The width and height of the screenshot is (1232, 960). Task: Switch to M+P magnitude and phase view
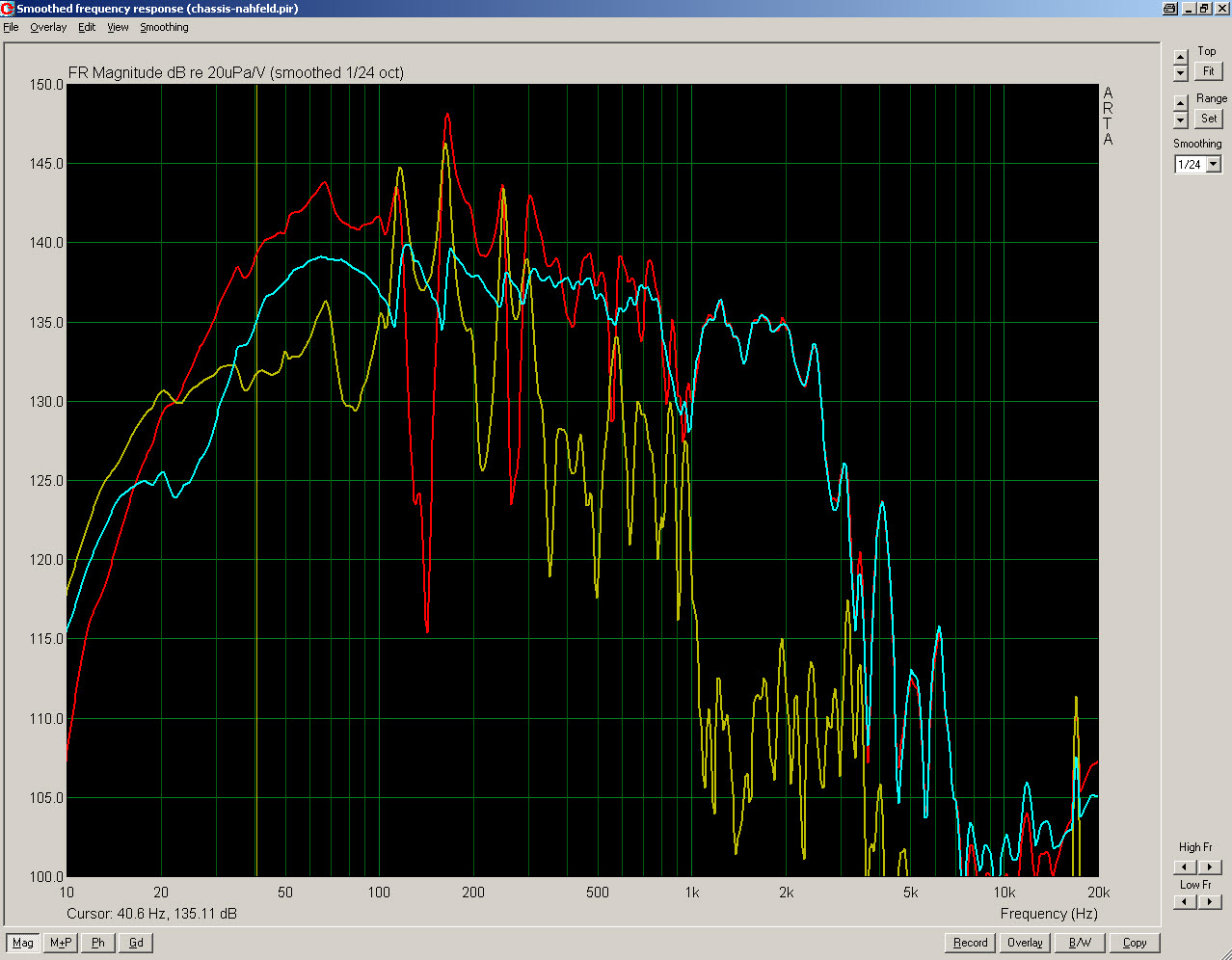pyautogui.click(x=61, y=943)
